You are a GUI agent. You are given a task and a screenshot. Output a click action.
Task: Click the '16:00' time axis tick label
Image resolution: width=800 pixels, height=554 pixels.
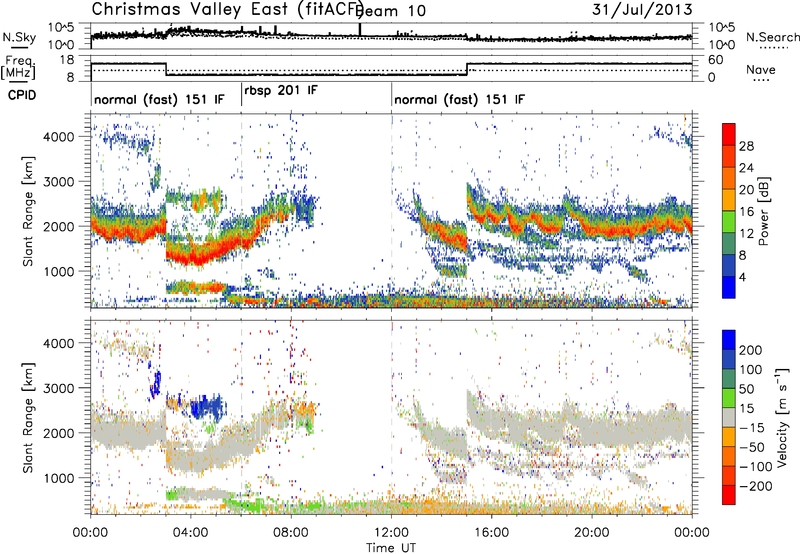point(492,533)
